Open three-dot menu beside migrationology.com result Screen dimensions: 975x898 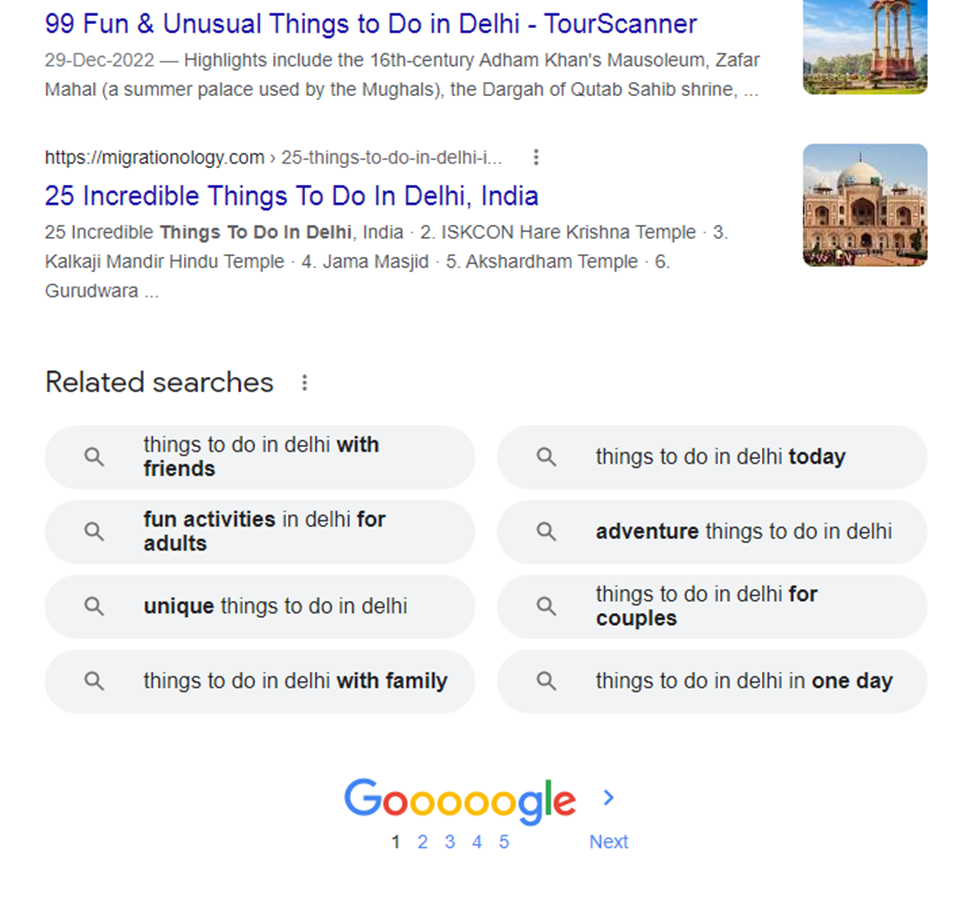(536, 157)
